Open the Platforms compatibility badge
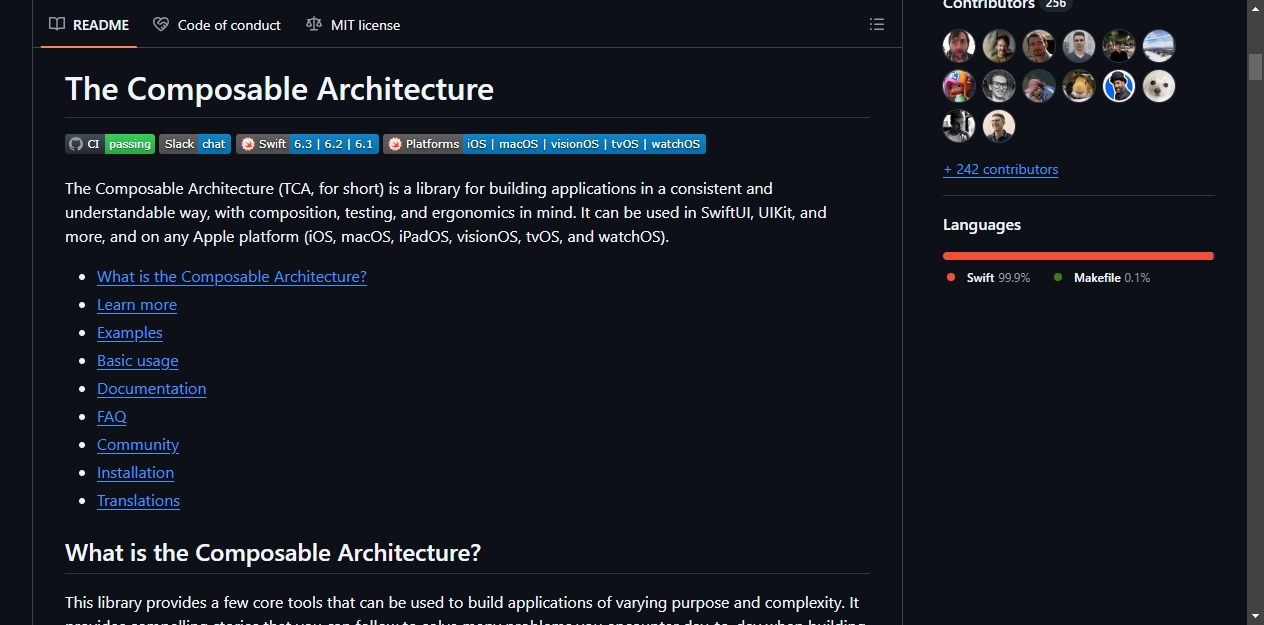1264x625 pixels. pyautogui.click(x=544, y=144)
